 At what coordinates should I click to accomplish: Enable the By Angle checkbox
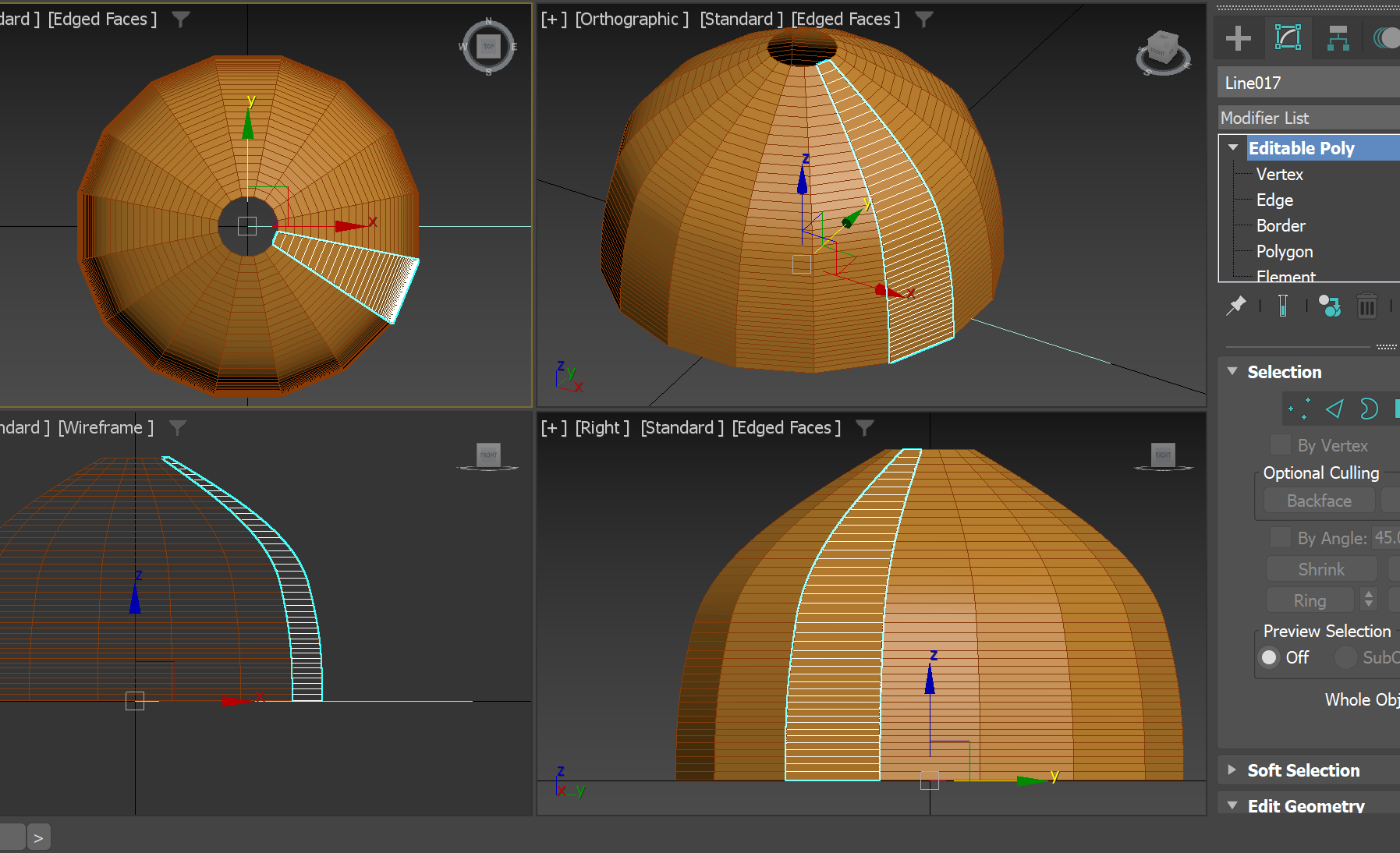(x=1280, y=537)
